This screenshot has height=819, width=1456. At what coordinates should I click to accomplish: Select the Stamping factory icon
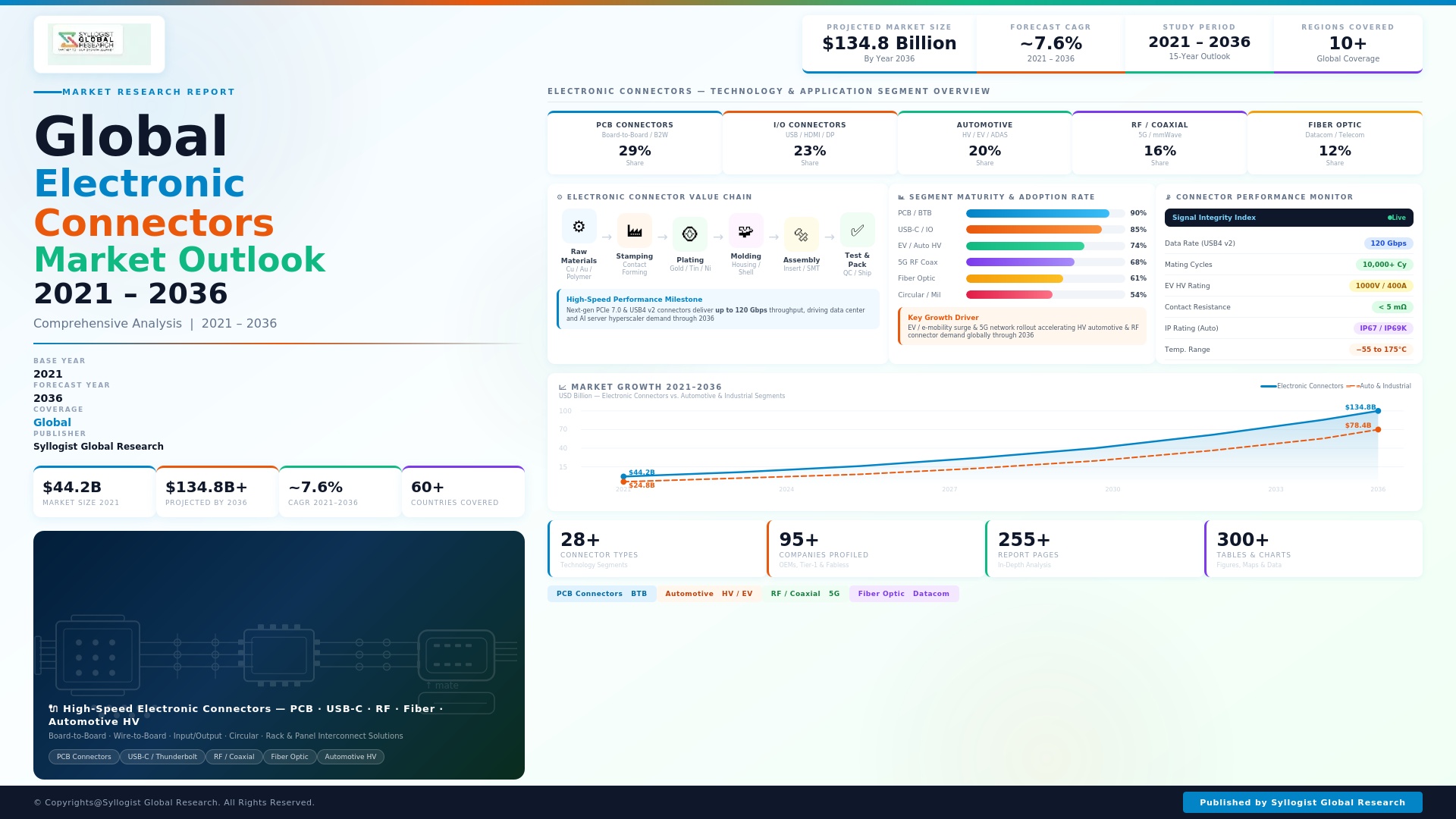(x=634, y=231)
